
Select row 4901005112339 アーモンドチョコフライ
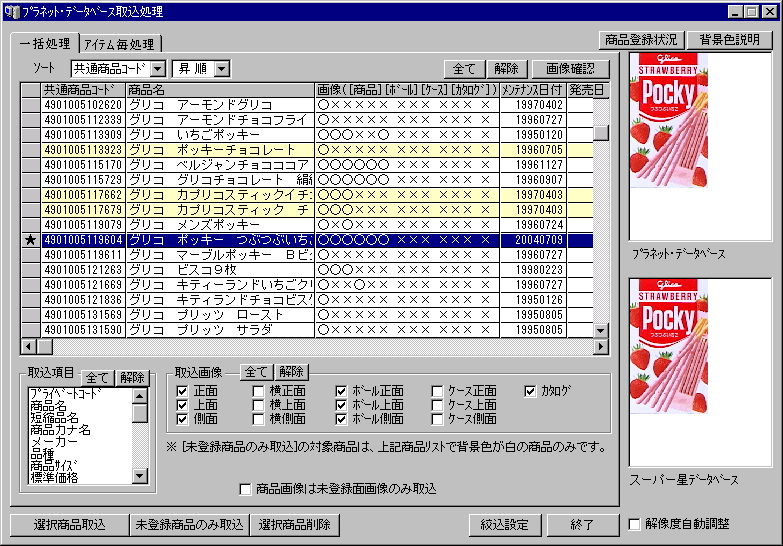[307, 120]
